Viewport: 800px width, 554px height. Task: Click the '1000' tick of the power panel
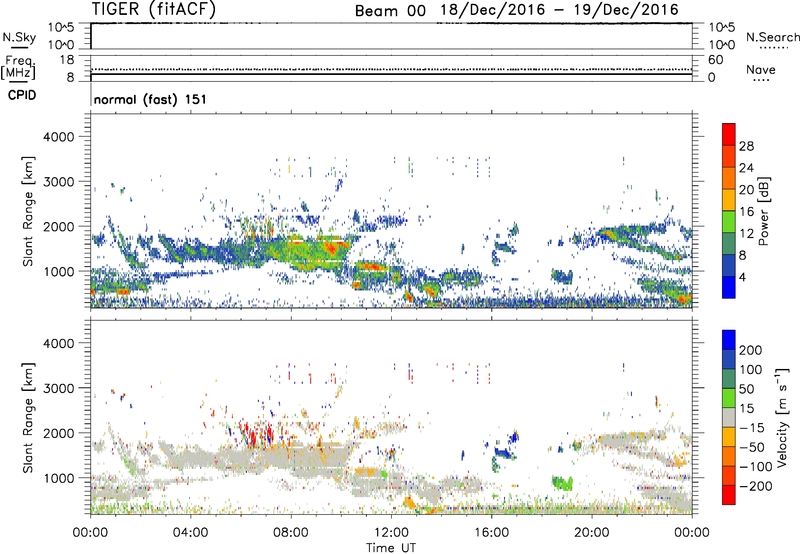pos(58,271)
